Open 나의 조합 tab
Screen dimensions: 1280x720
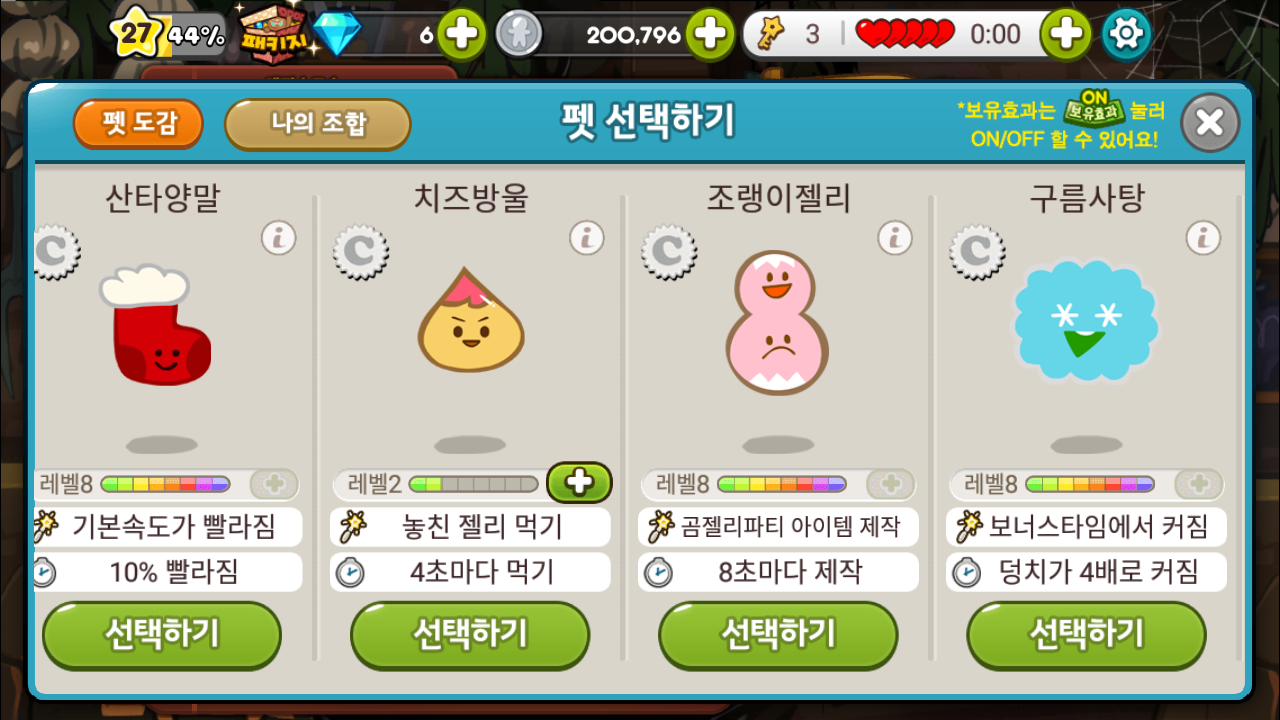click(x=318, y=124)
